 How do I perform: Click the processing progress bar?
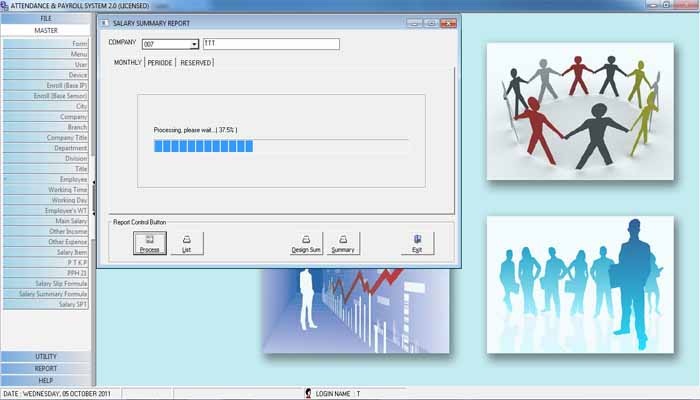(x=281, y=146)
